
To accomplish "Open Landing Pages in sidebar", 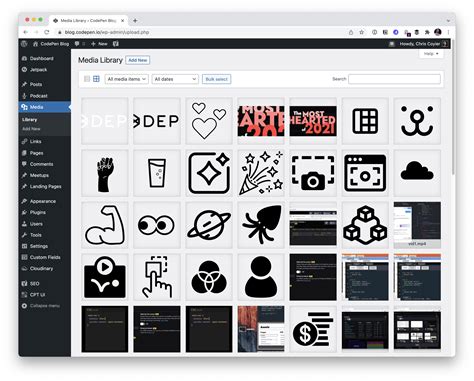I will 45,186.
